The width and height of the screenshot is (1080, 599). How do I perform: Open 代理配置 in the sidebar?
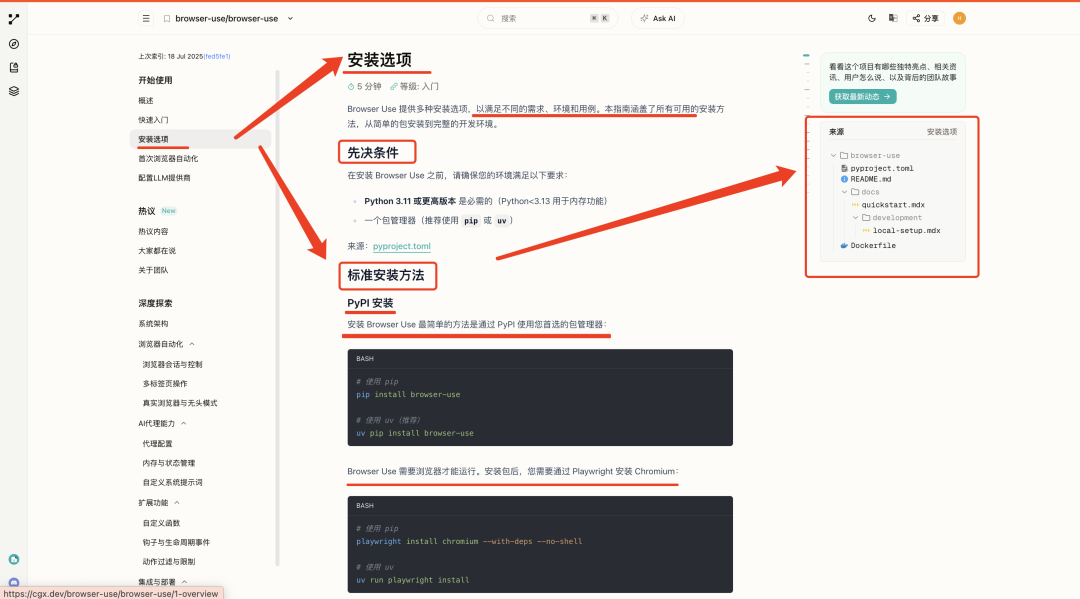point(157,444)
